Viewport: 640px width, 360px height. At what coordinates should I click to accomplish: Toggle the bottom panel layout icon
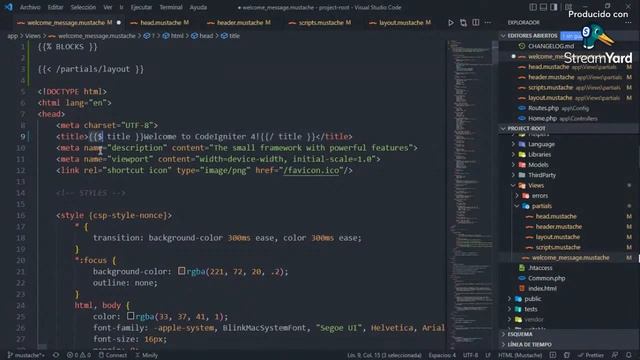click(543, 7)
